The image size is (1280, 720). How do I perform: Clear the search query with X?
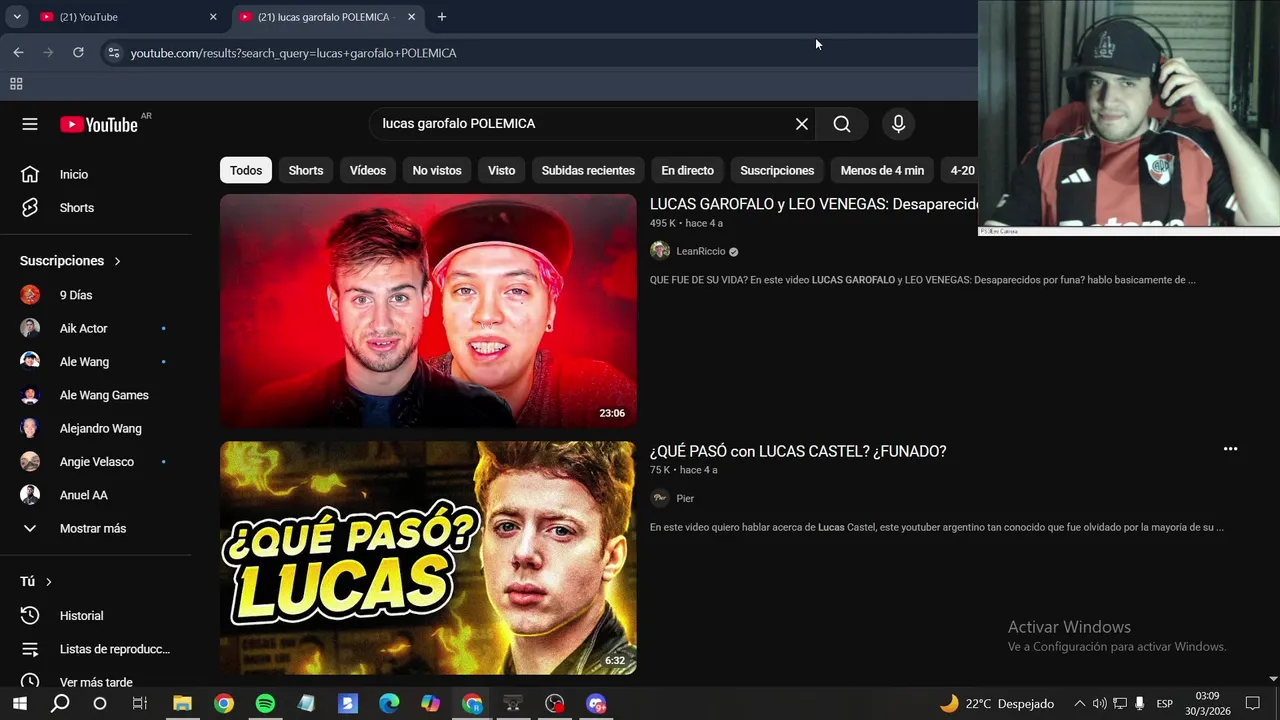(x=801, y=124)
